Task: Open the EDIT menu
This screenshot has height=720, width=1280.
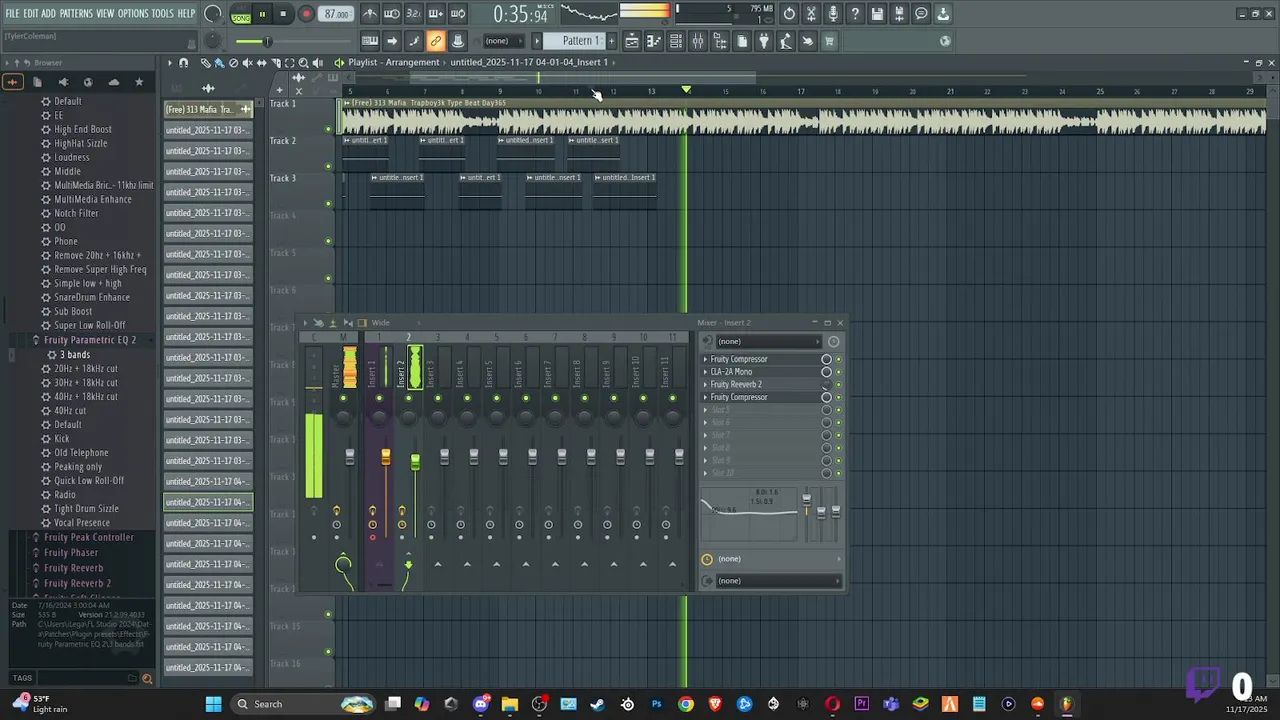Action: [31, 13]
